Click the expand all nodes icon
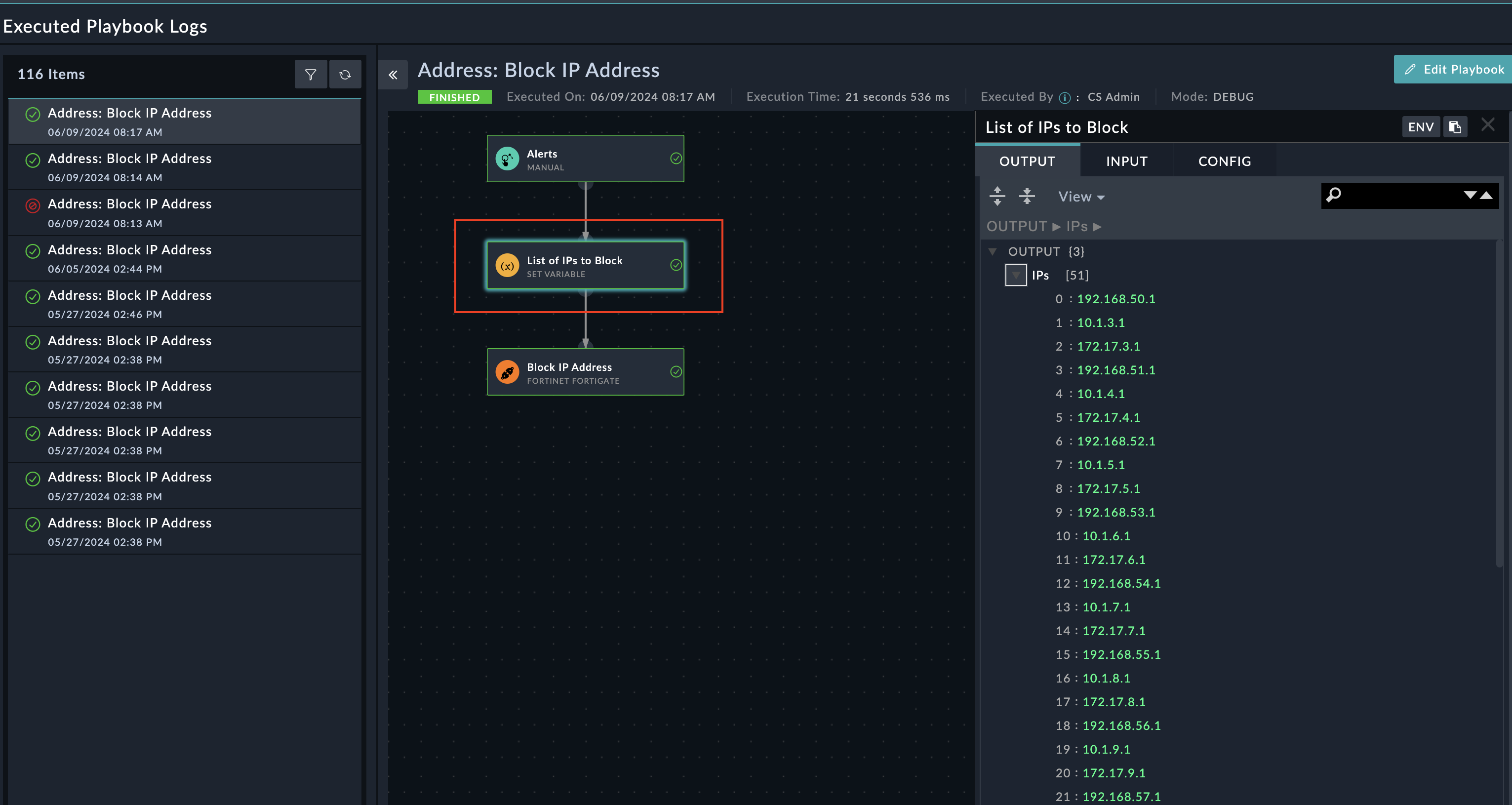This screenshot has height=805, width=1512. click(997, 196)
